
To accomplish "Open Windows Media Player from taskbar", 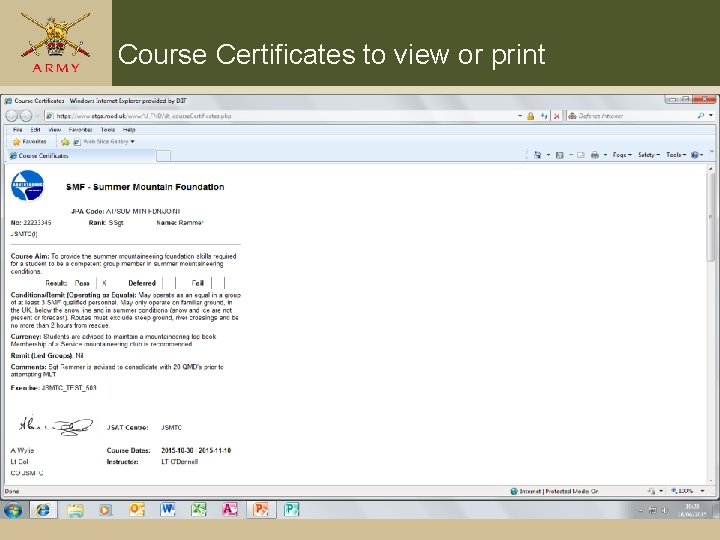I will (x=106, y=510).
